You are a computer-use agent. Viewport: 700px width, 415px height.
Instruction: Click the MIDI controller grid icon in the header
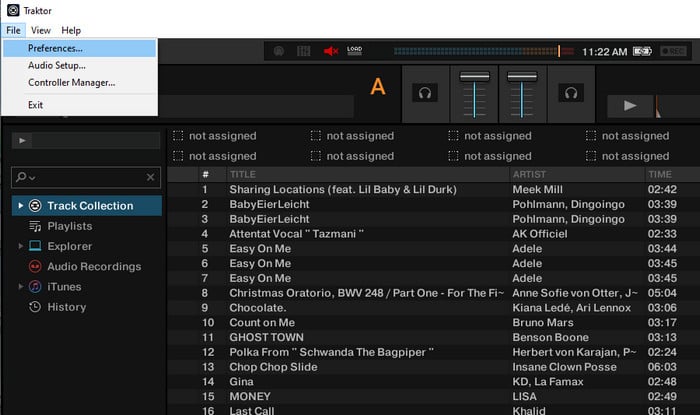pos(304,51)
